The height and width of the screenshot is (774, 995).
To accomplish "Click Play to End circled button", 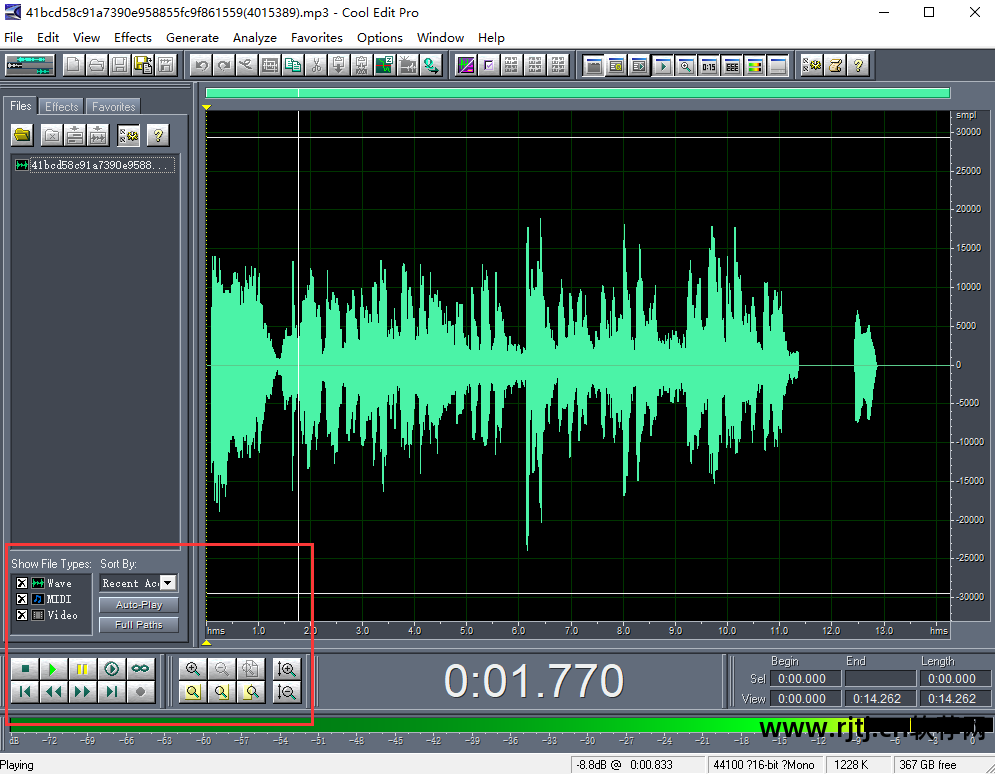I will coord(112,669).
